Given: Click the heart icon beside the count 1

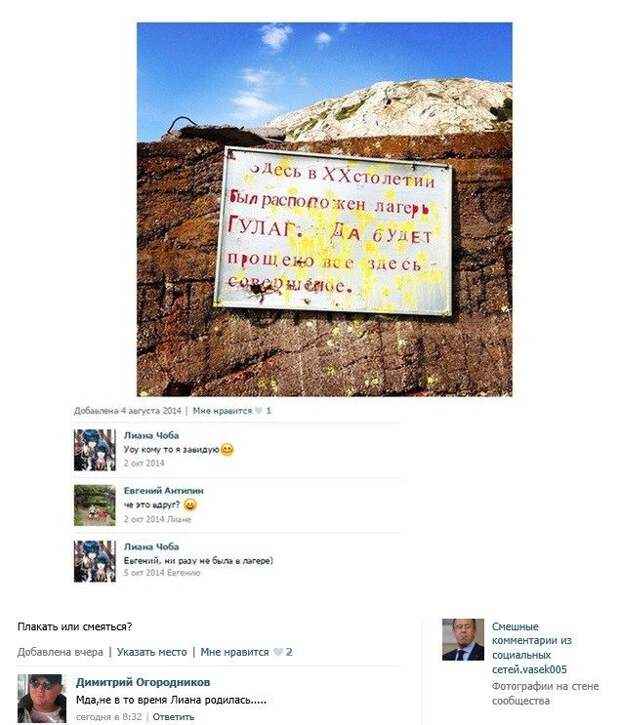Looking at the screenshot, I should pyautogui.click(x=259, y=411).
